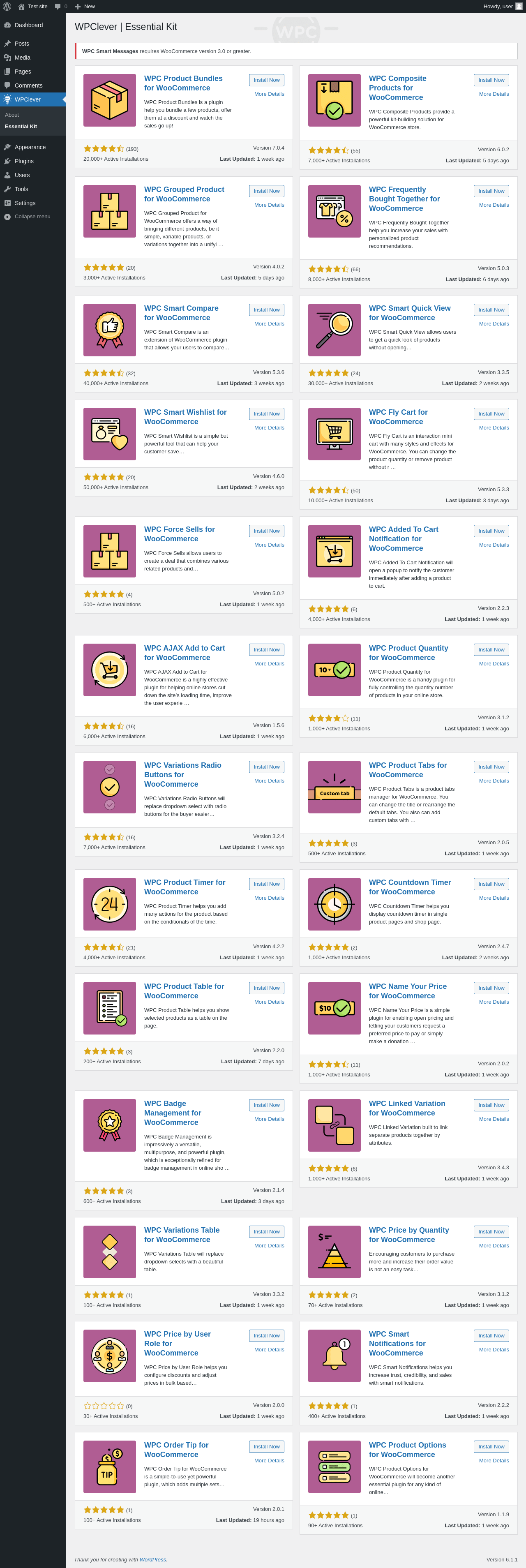Open the Howdy, user account menu
Viewport: 526px width, 1568px height.
(x=502, y=6)
